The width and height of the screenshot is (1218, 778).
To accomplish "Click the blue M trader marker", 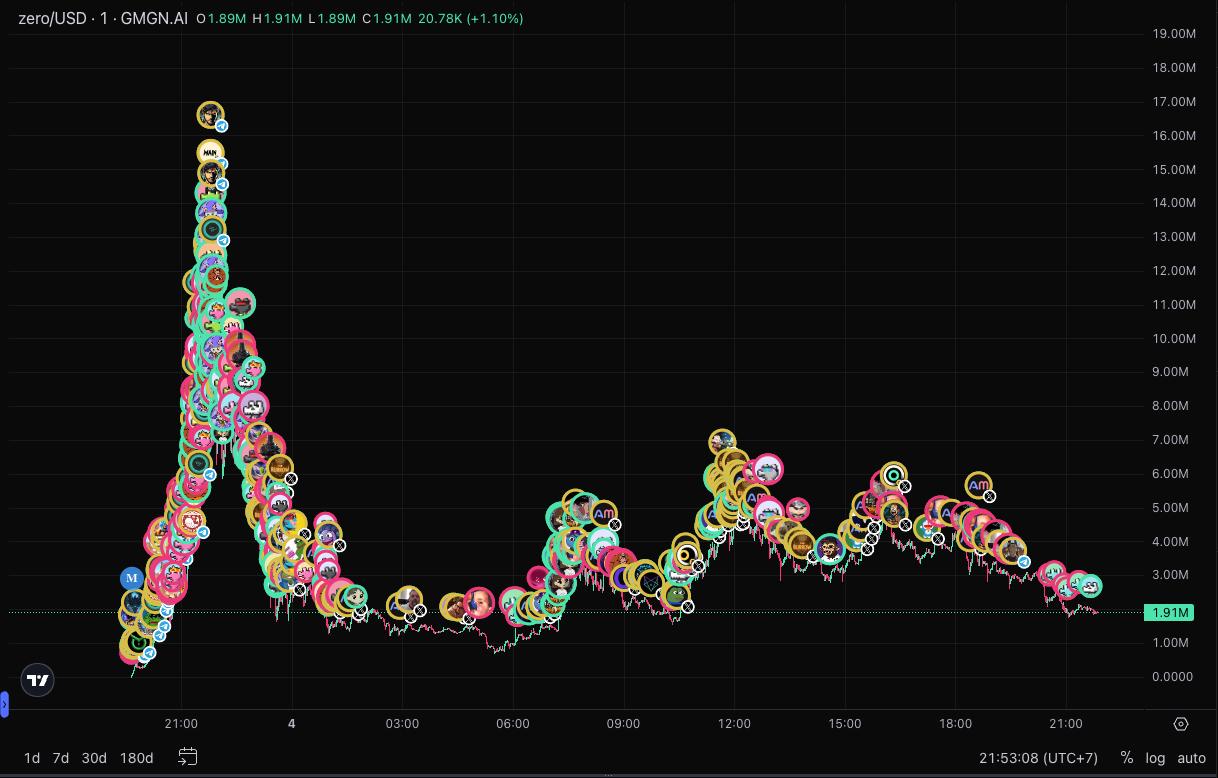I will pos(131,578).
